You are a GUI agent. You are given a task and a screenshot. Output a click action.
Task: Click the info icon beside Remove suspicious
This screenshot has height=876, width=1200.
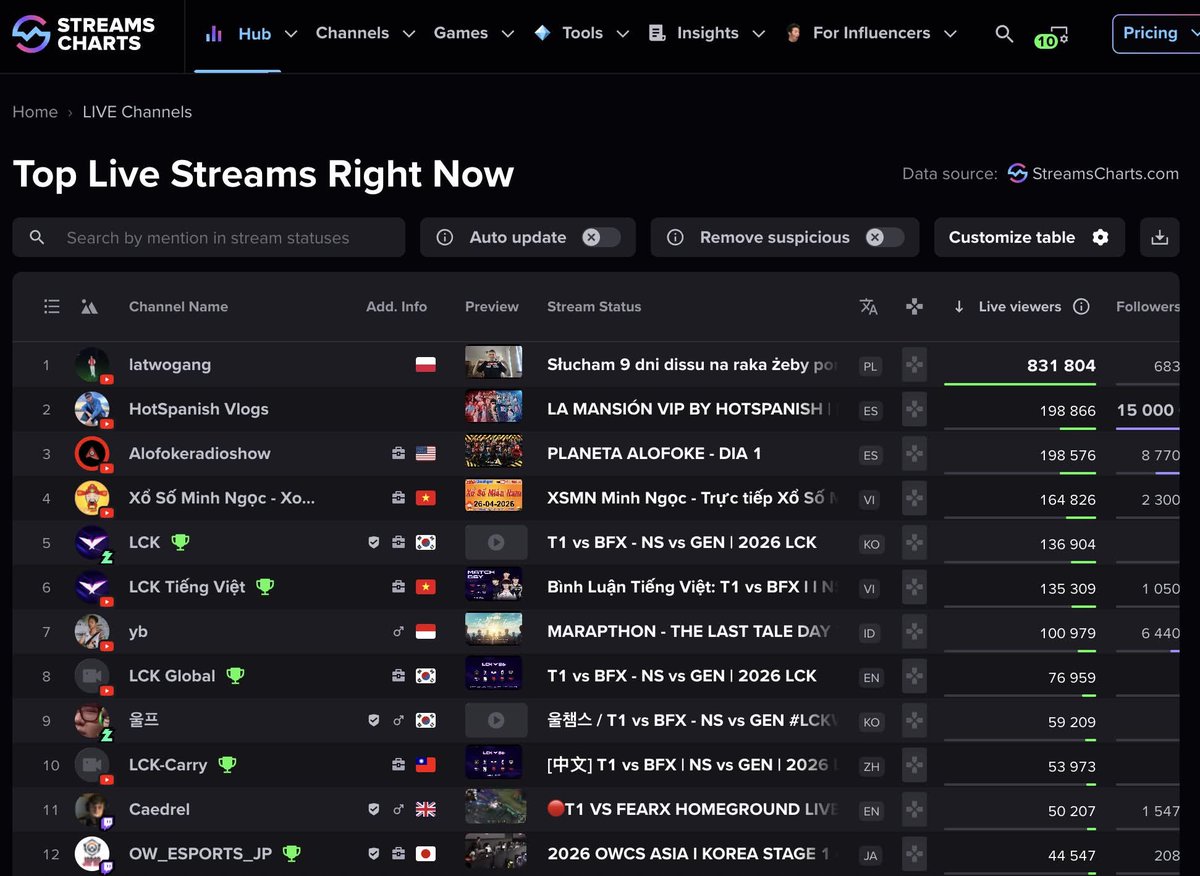[675, 238]
